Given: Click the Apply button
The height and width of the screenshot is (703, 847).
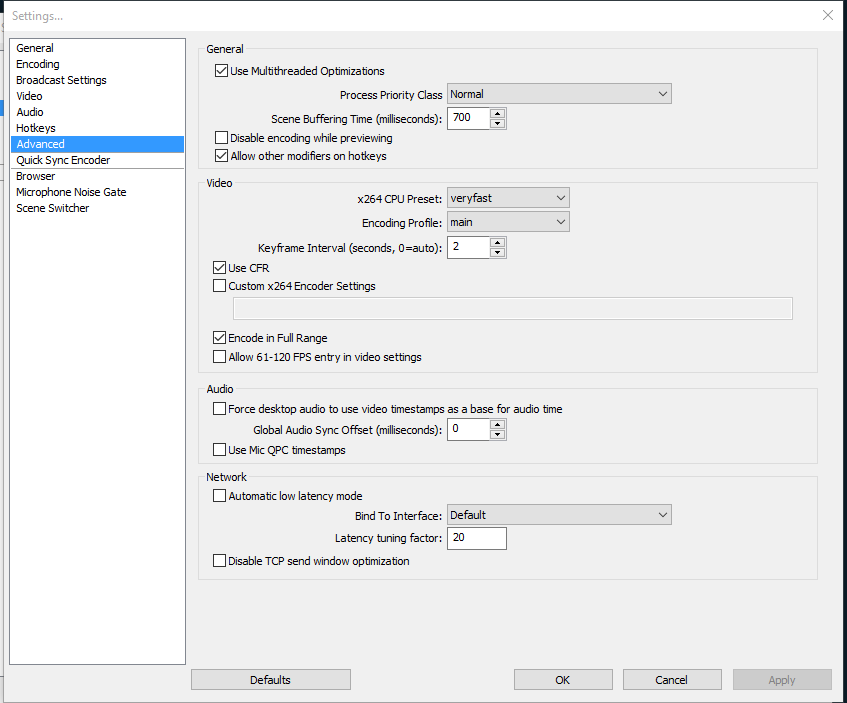Looking at the screenshot, I should pos(782,680).
